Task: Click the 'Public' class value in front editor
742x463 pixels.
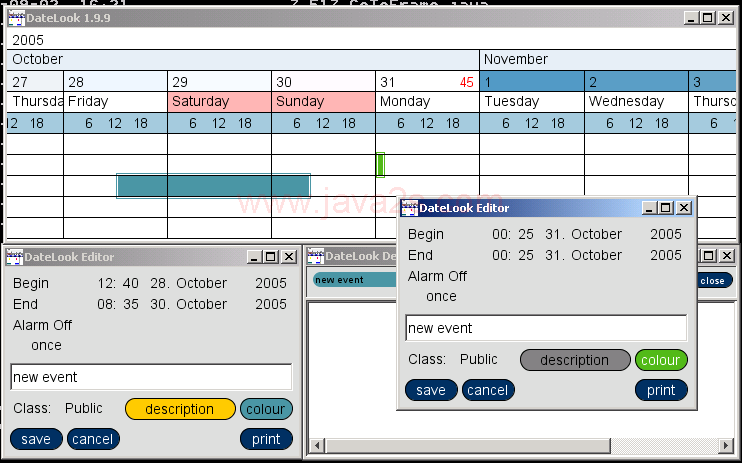Action: 479,359
